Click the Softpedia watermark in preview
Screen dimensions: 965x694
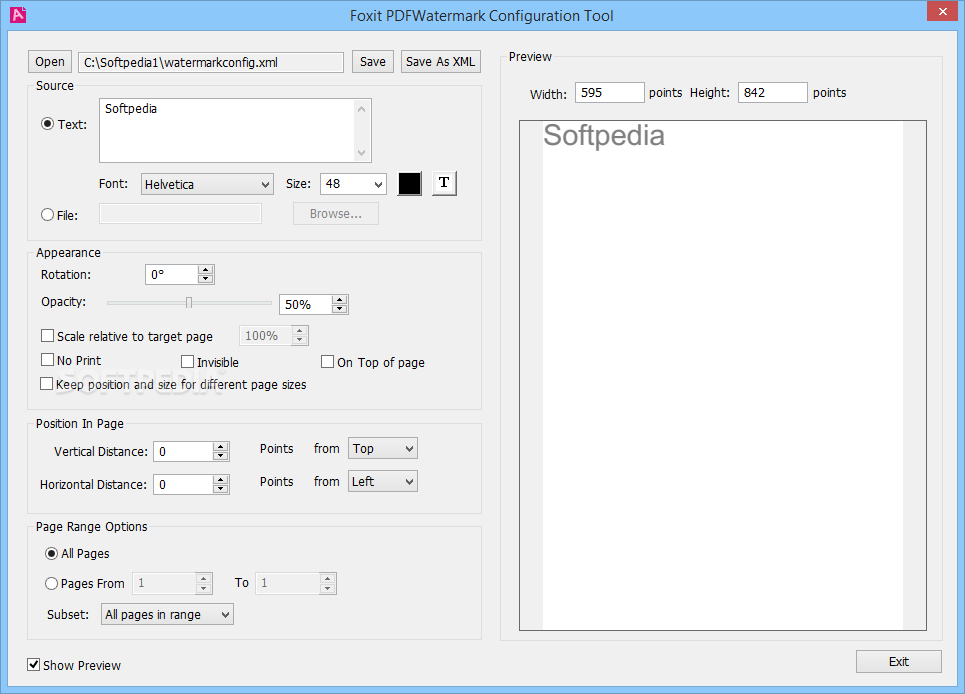click(x=604, y=136)
